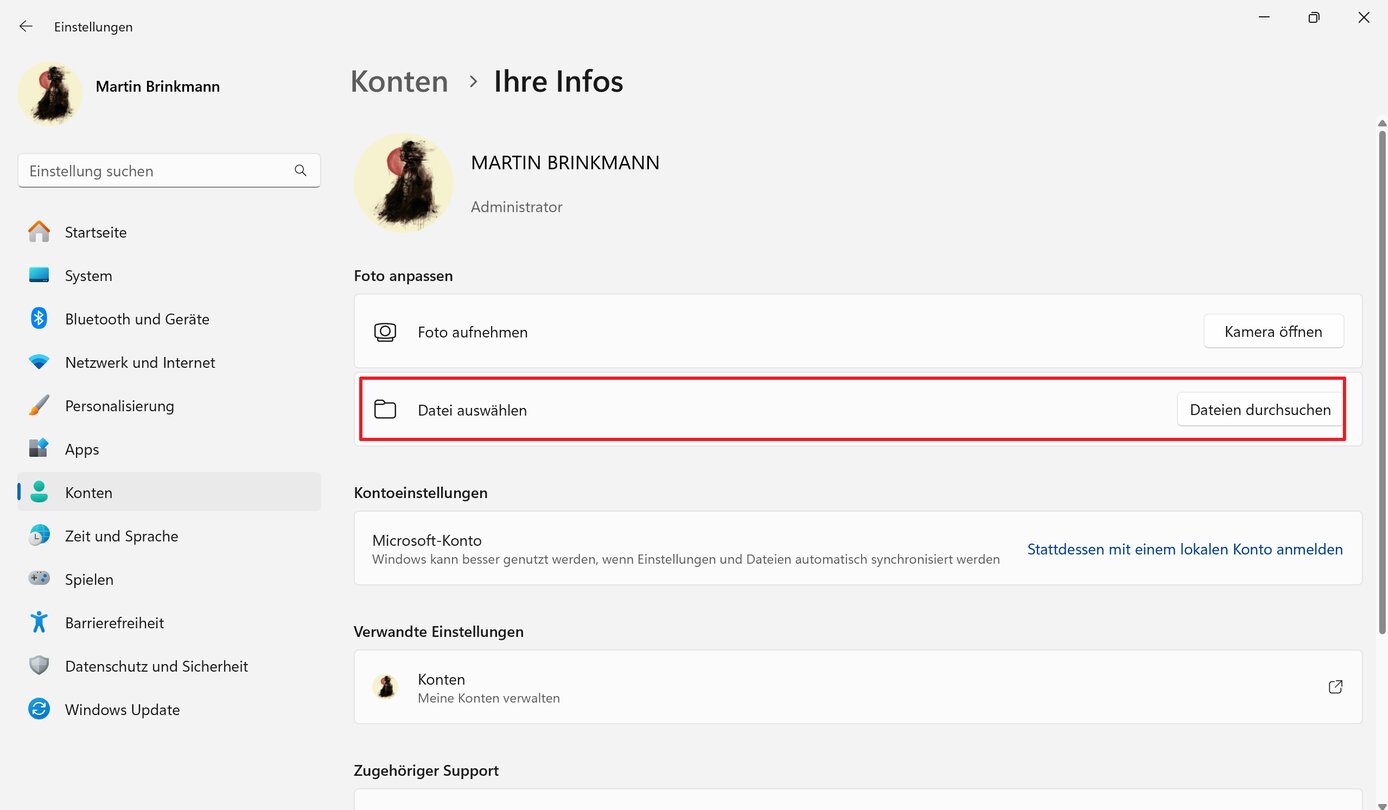Click the Netzwerk und Internet globe icon

click(x=38, y=362)
